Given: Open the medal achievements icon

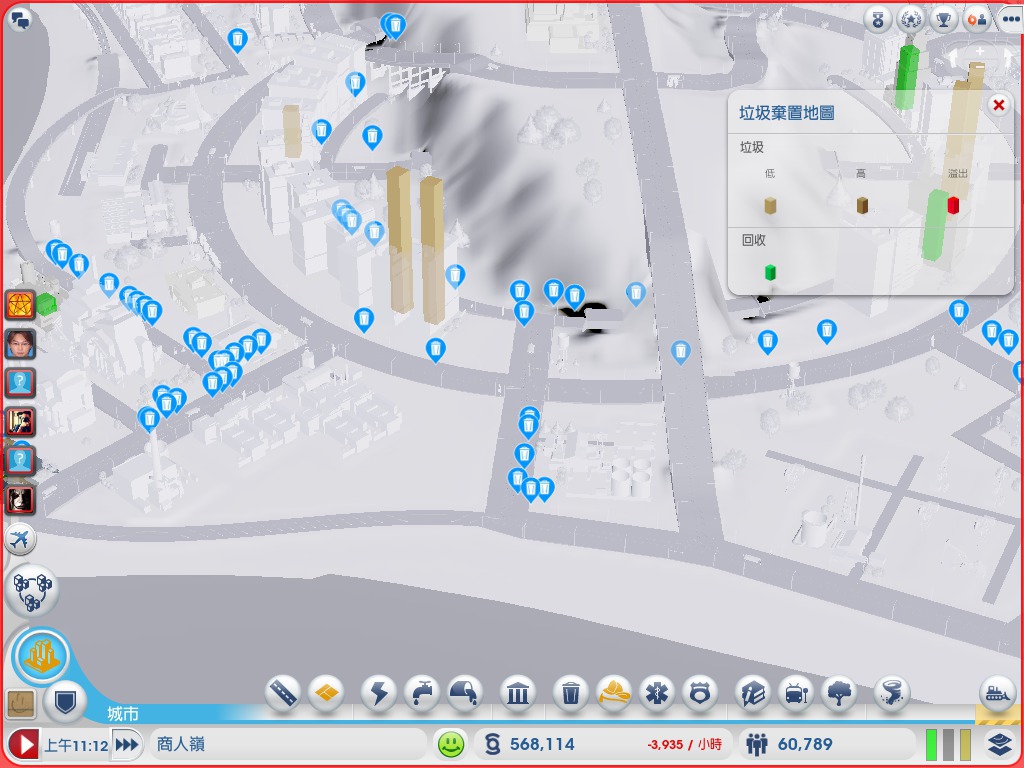Looking at the screenshot, I should click(x=878, y=20).
